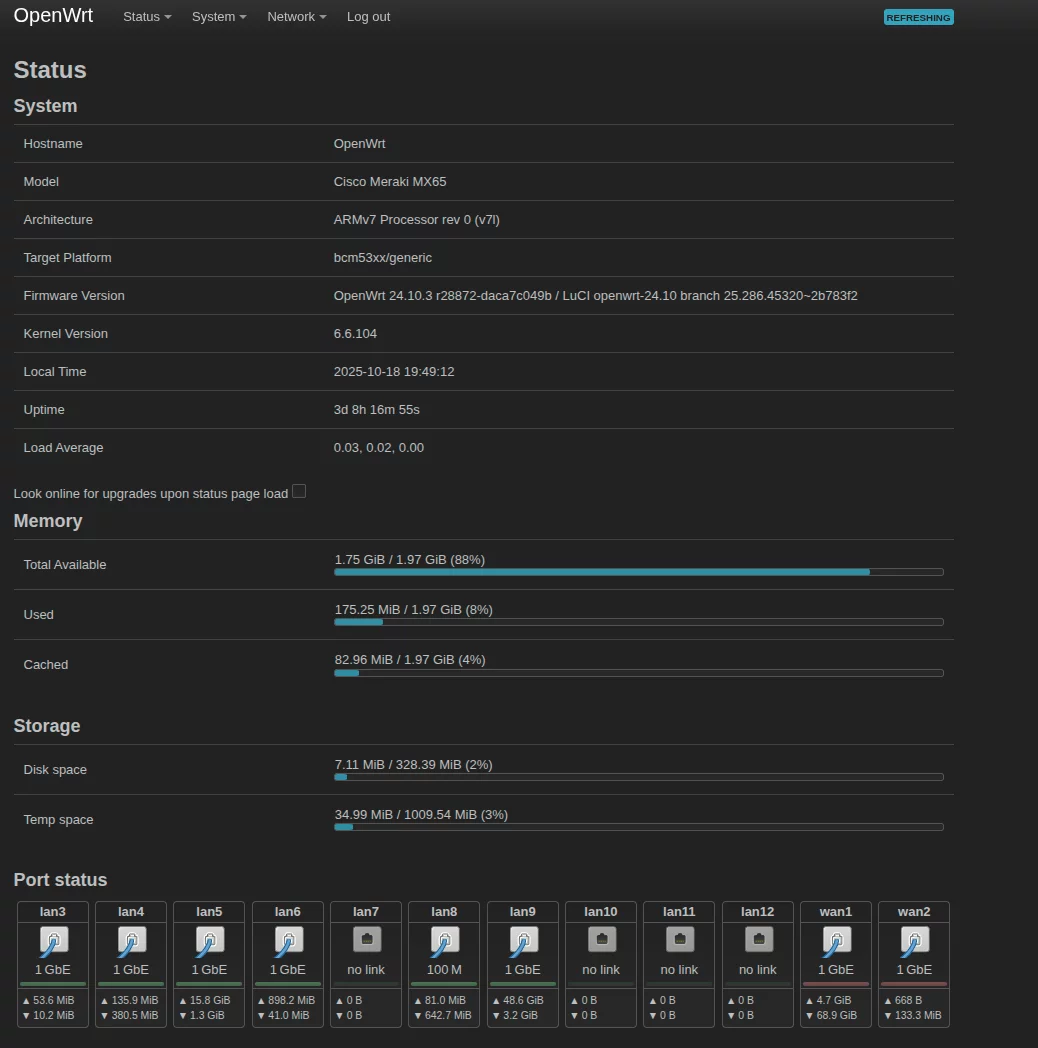Click the disconnected lan7 port icon
Image resolution: width=1038 pixels, height=1048 pixels.
pos(366,940)
